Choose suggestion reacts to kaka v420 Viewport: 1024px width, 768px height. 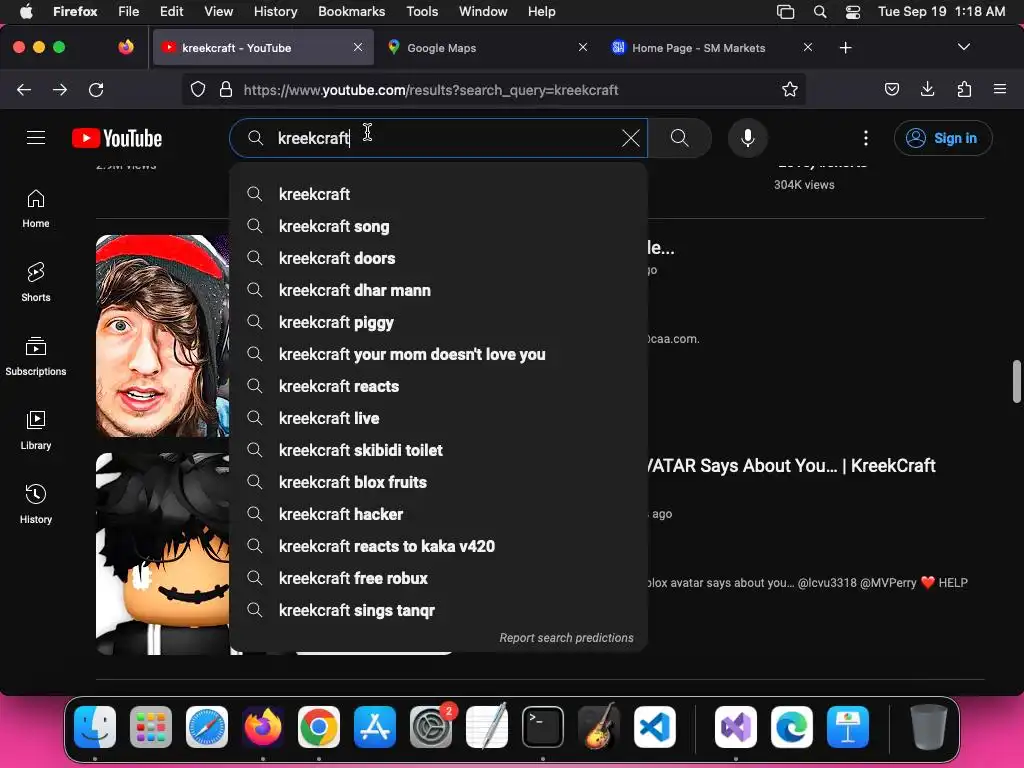(438, 546)
